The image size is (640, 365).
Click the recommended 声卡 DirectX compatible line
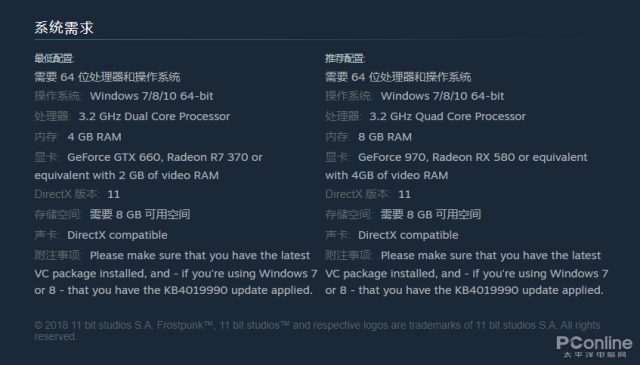click(x=392, y=235)
